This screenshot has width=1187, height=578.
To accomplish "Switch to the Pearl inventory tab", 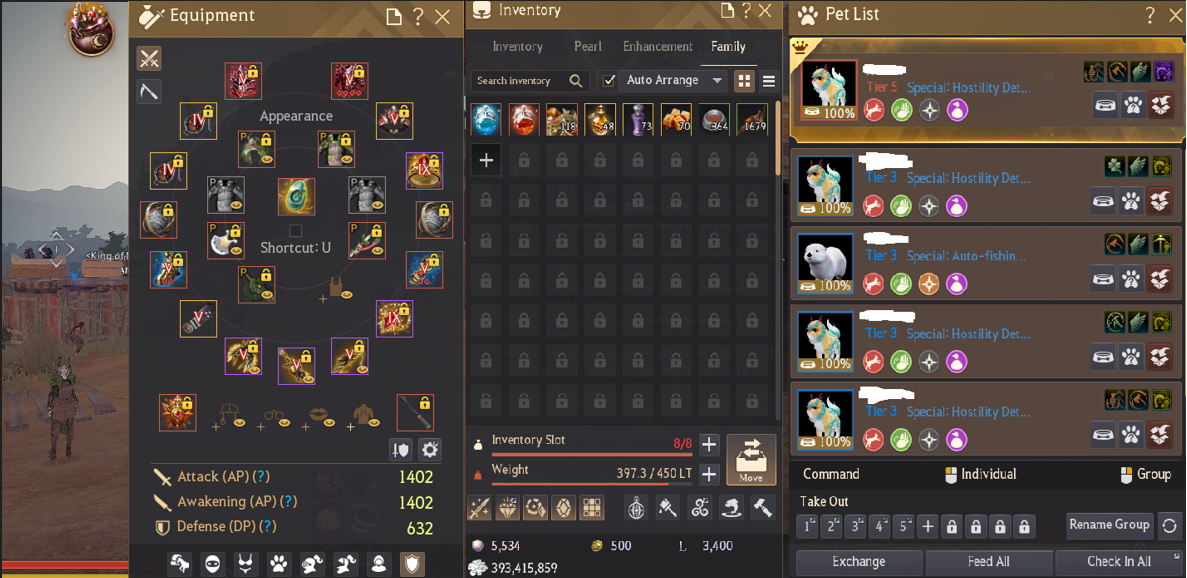I will coord(587,47).
